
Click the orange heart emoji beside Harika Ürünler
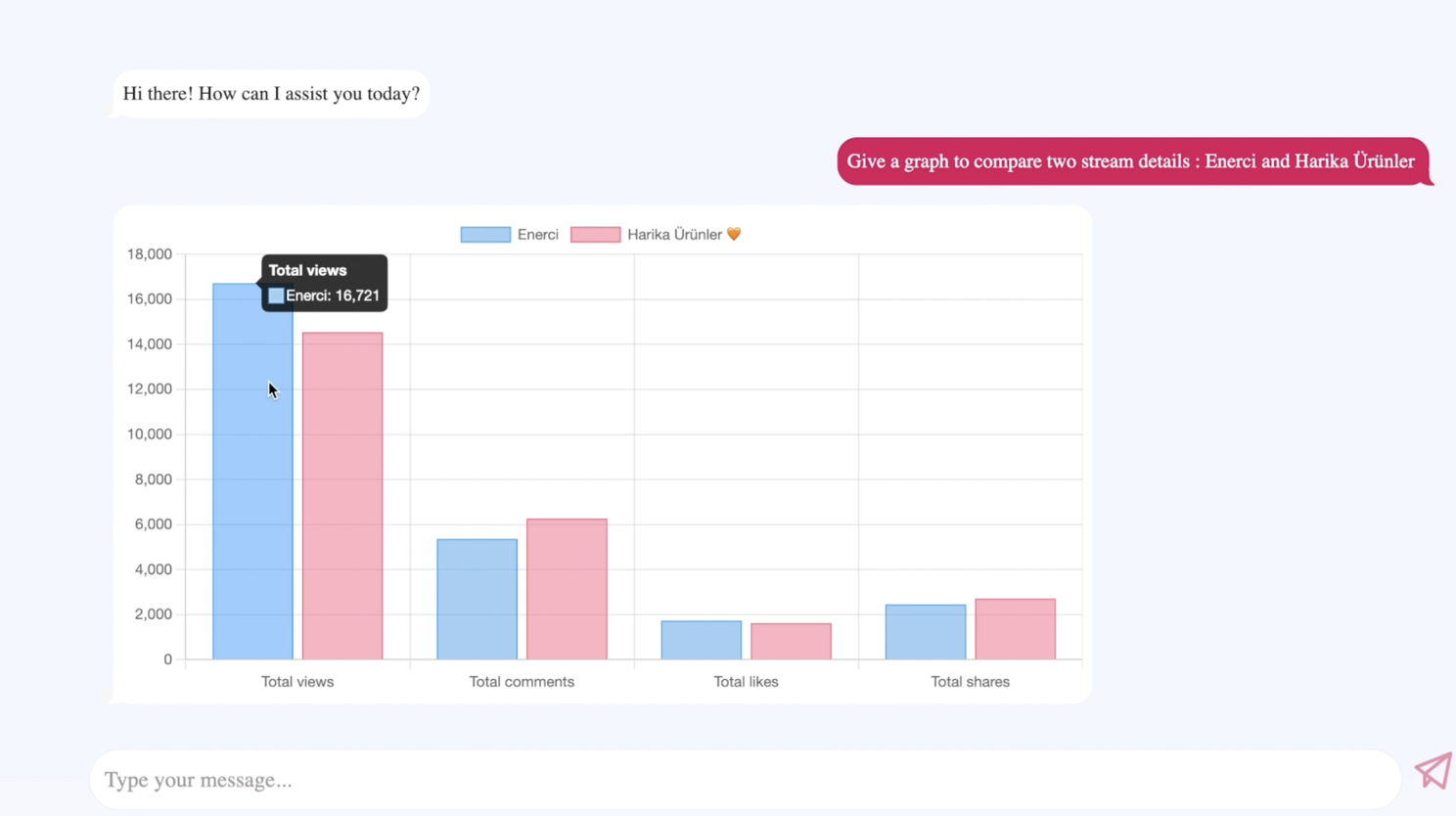734,234
